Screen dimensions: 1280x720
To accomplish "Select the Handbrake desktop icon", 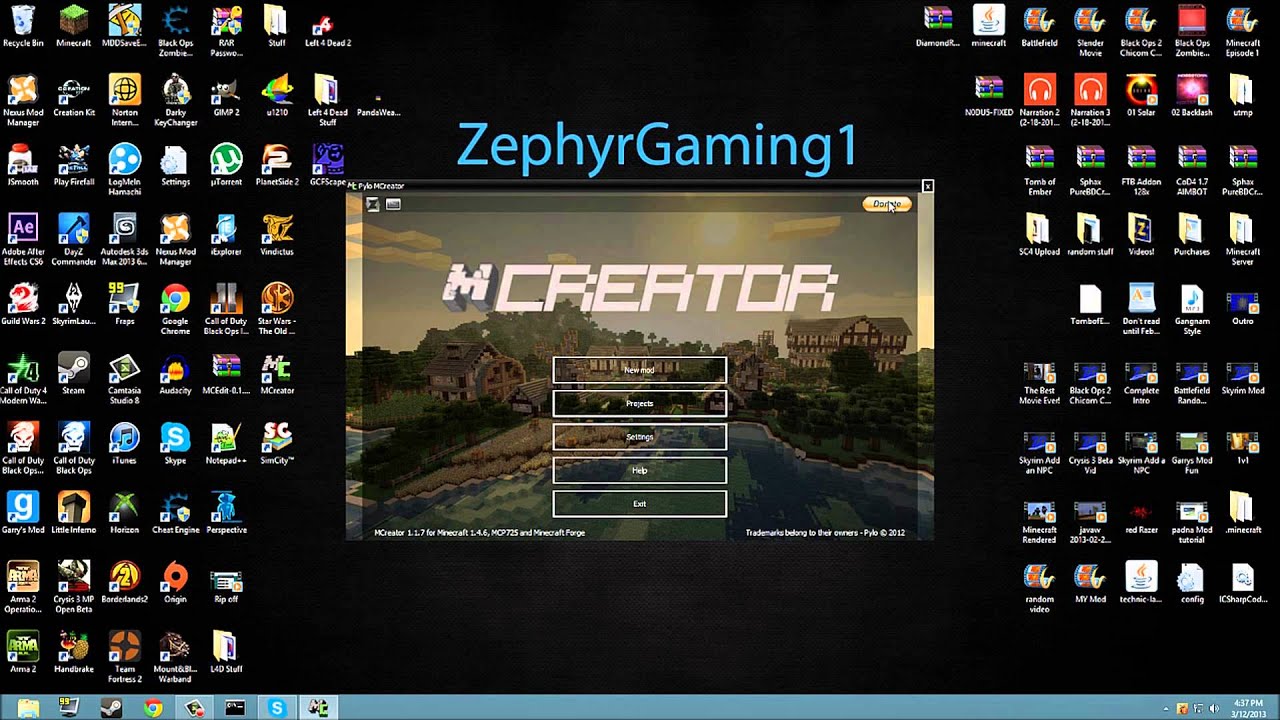I will pyautogui.click(x=73, y=652).
